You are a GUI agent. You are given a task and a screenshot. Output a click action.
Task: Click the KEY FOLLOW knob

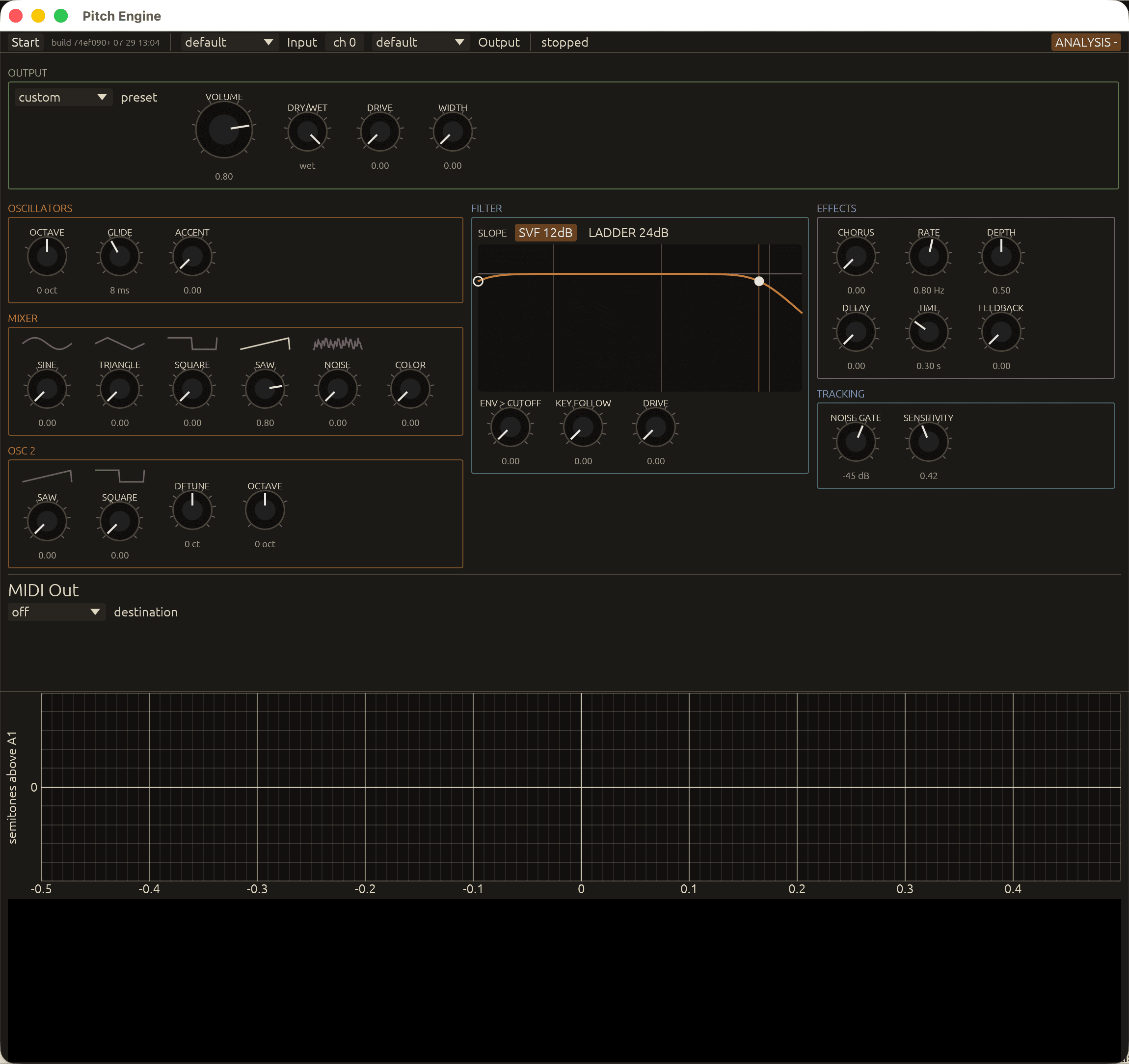[x=583, y=427]
